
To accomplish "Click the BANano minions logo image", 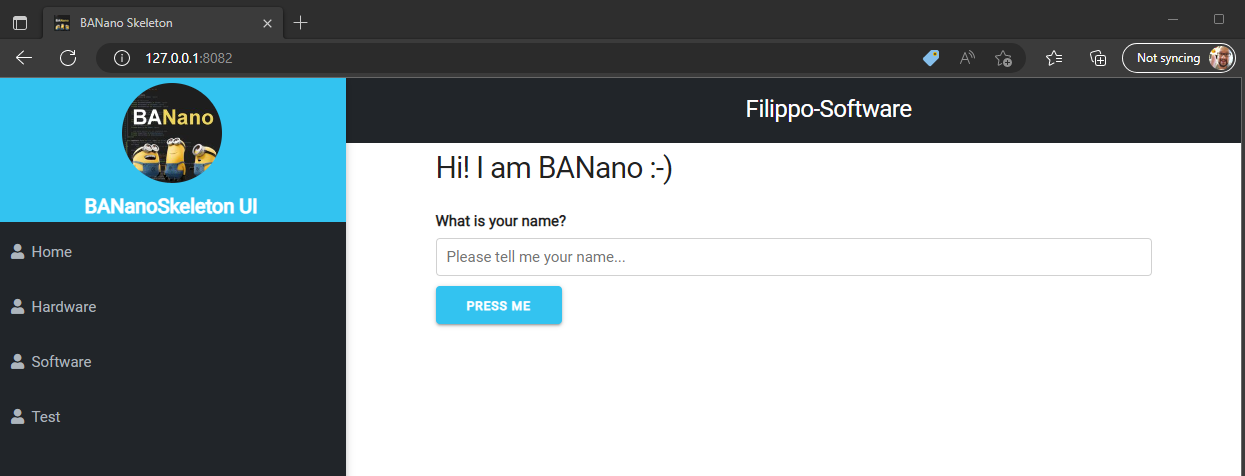I will pos(172,133).
